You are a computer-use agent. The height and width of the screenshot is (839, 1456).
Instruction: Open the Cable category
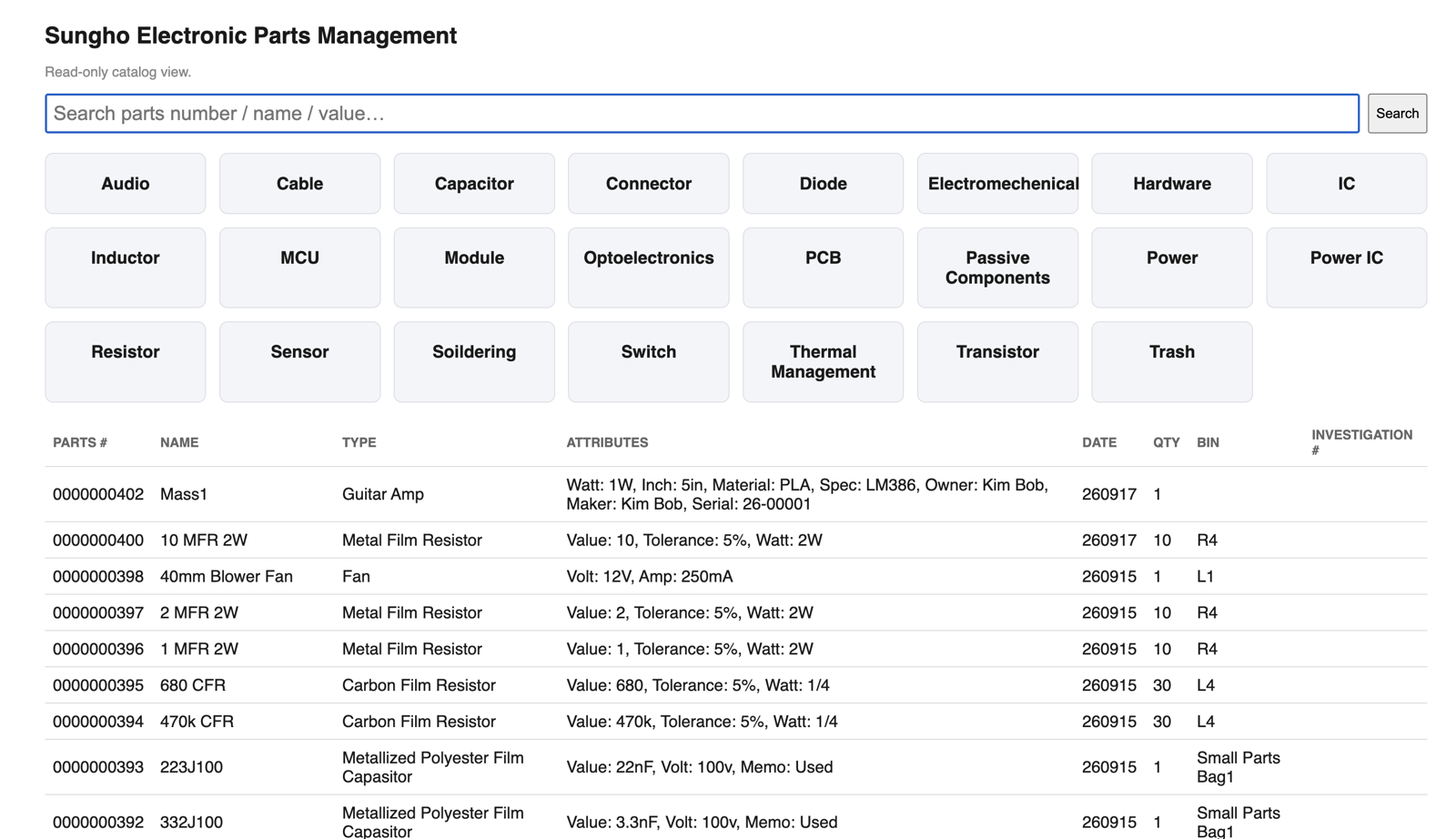(299, 184)
